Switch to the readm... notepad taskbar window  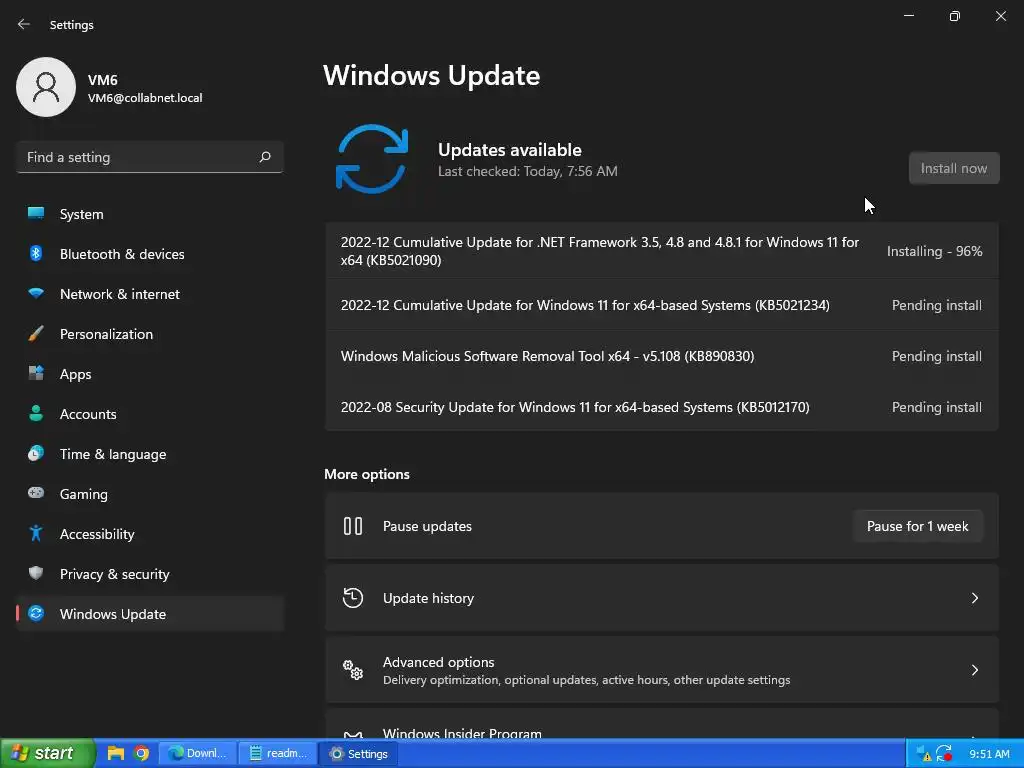278,754
